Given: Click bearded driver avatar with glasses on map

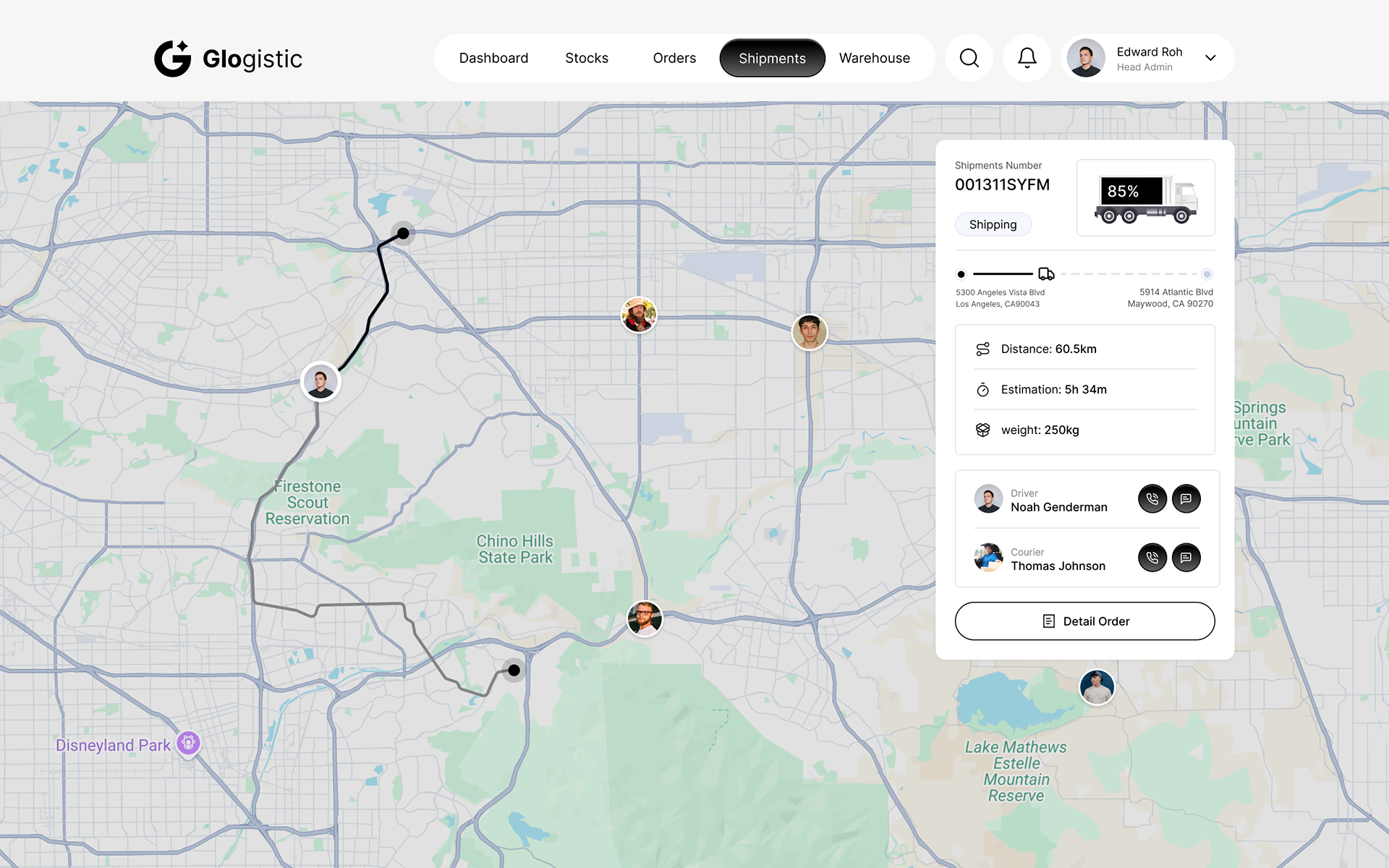Looking at the screenshot, I should (x=644, y=619).
